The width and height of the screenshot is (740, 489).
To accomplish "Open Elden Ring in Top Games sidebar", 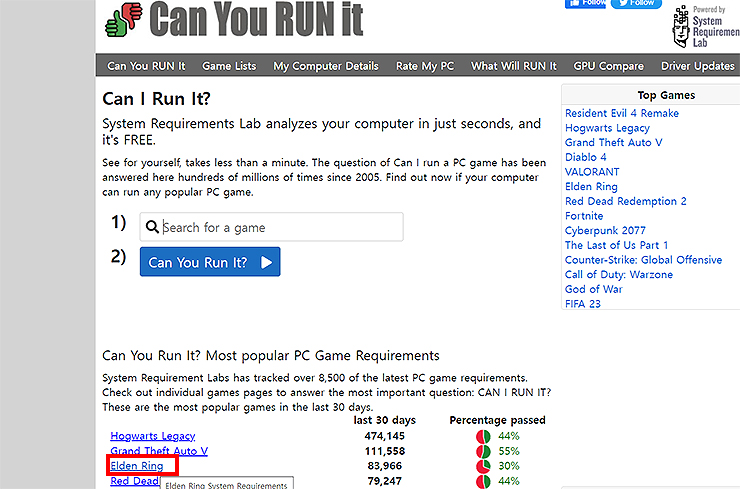I will 591,186.
